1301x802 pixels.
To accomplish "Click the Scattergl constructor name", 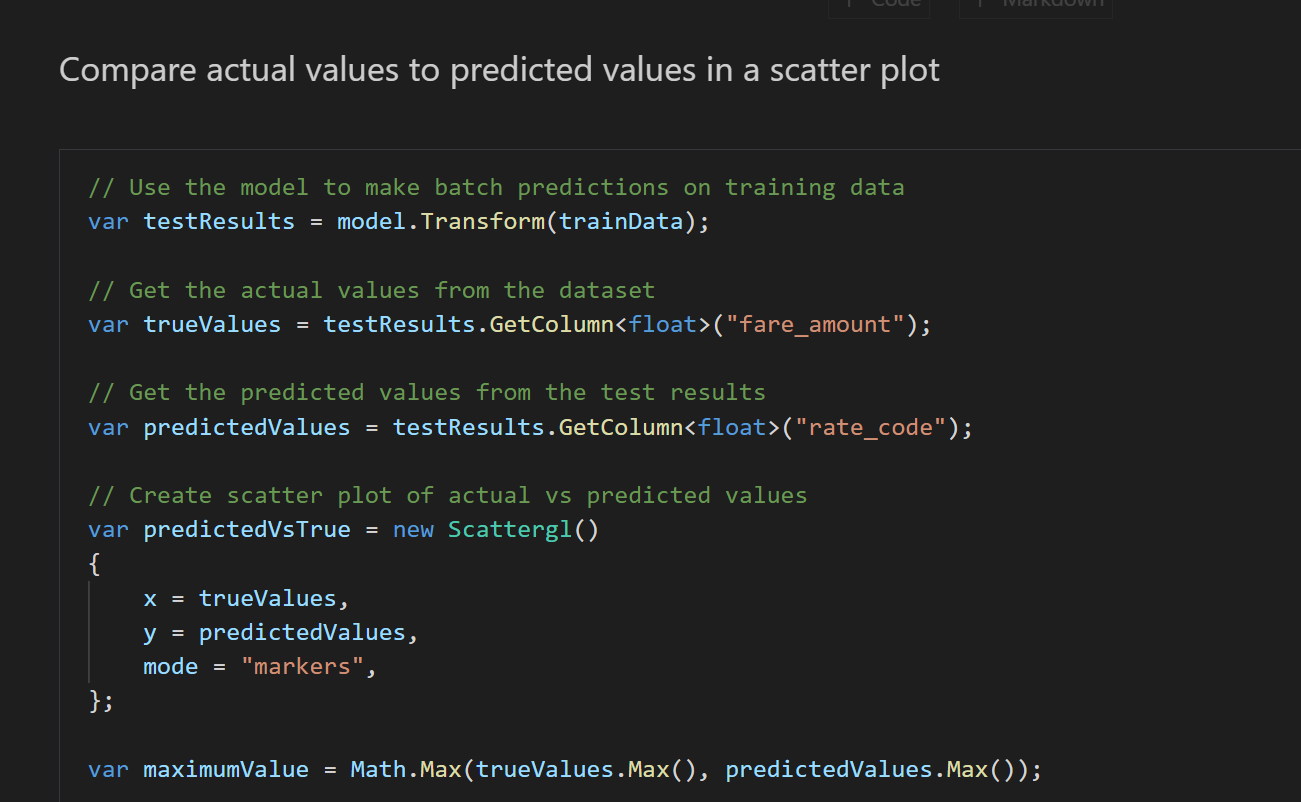I will click(510, 529).
